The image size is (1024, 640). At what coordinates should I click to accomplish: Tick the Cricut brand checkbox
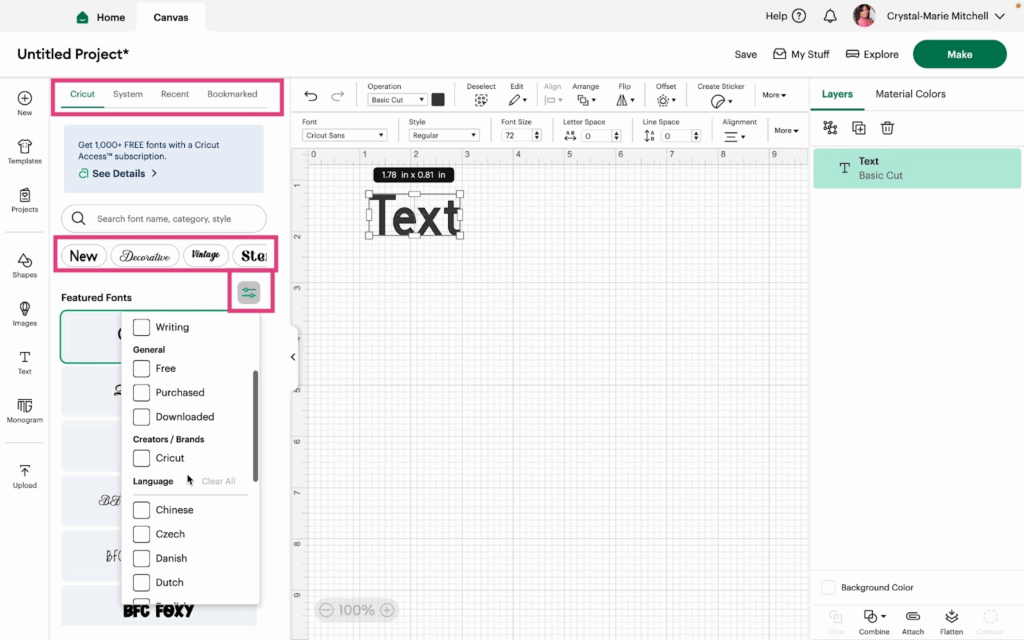click(141, 458)
